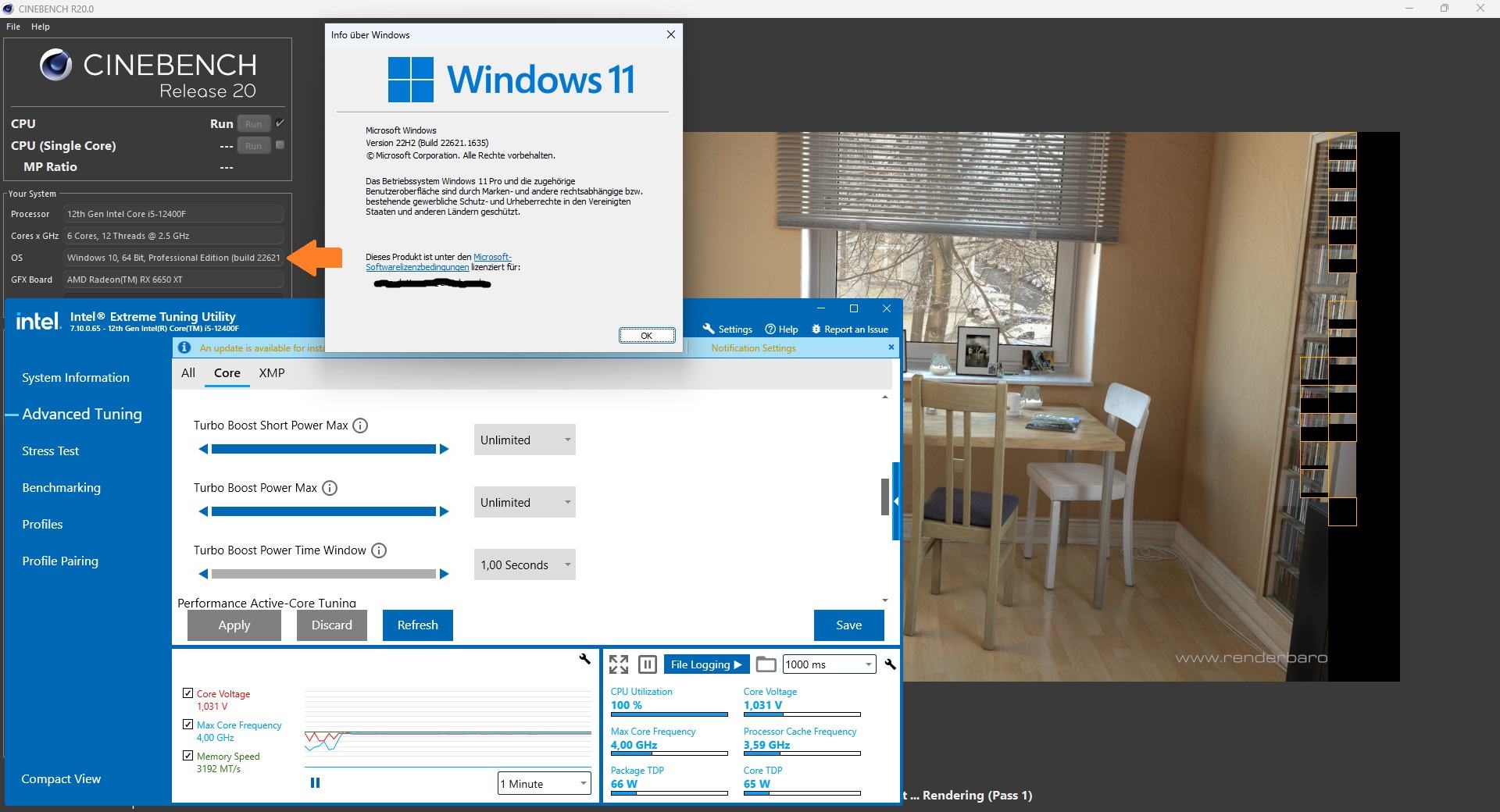
Task: Toggle the CPU test checkbox in Cinebench
Action: 280,123
